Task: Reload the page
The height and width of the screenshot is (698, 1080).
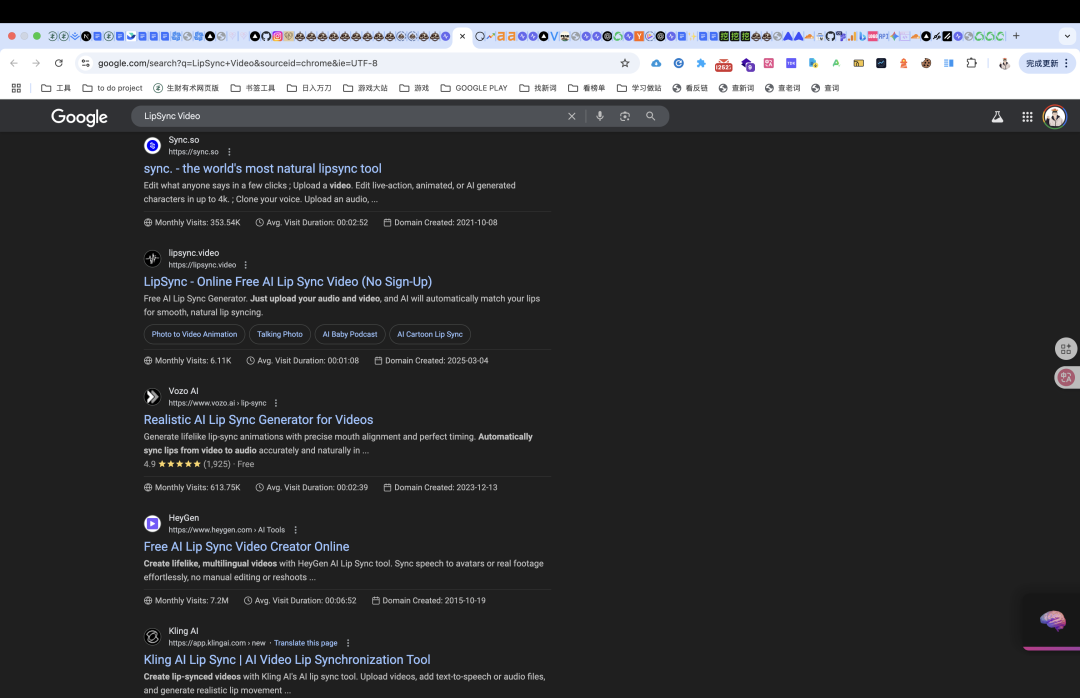Action: 59,63
